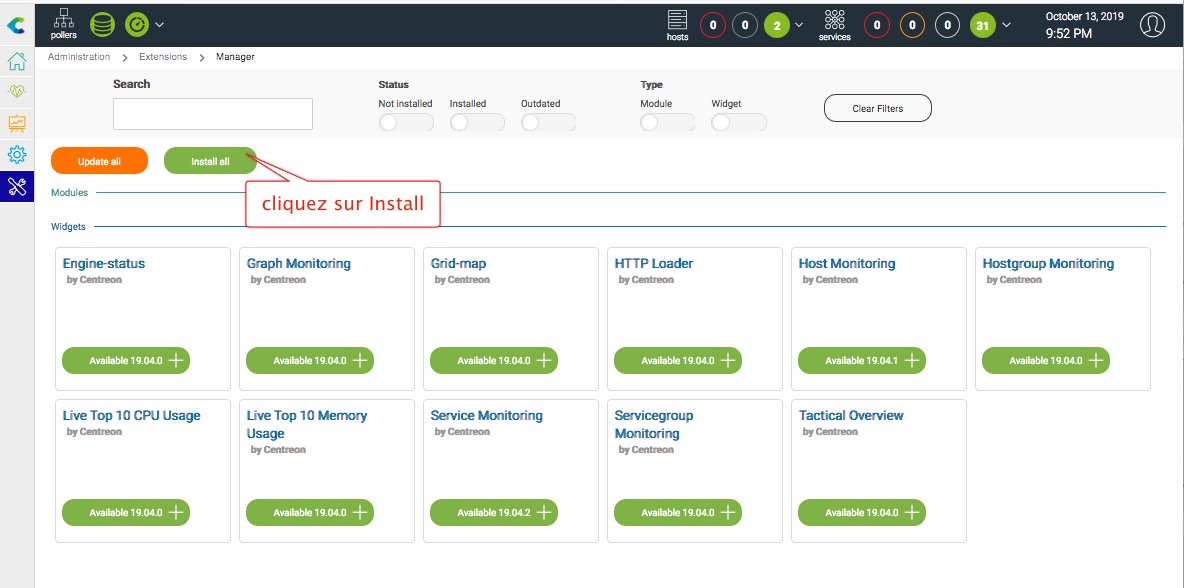The width and height of the screenshot is (1184, 588).
Task: Open the pollers icon in top bar
Action: [x=63, y=23]
